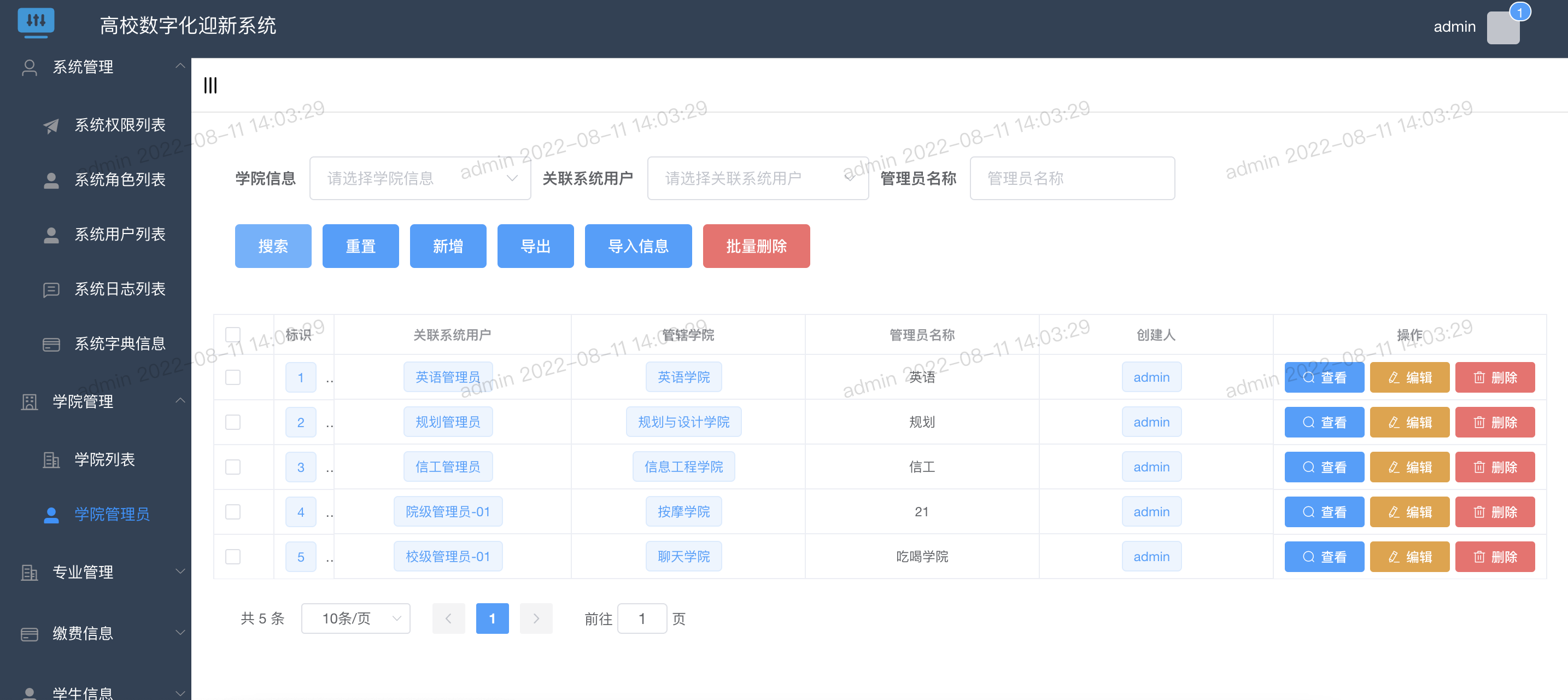
Task: Check the select-all checkbox in table header
Action: (x=232, y=334)
